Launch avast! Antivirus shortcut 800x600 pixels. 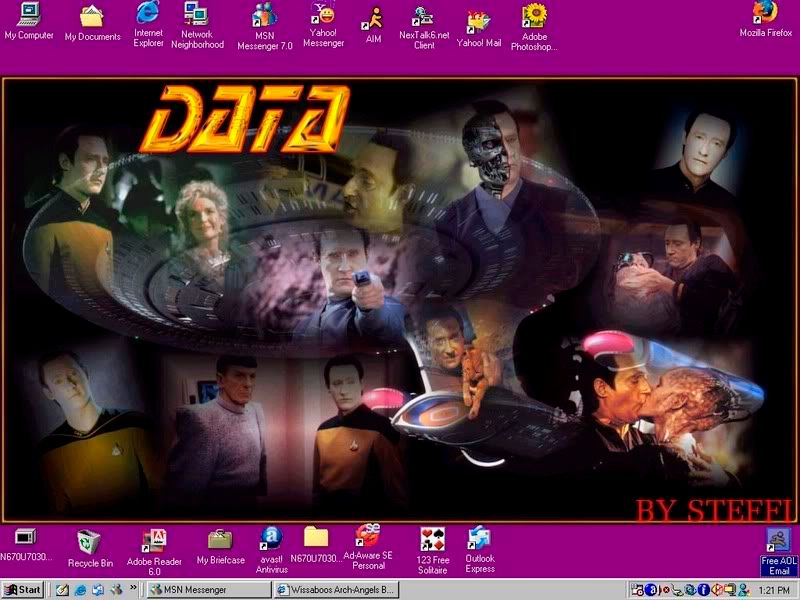coord(271,539)
